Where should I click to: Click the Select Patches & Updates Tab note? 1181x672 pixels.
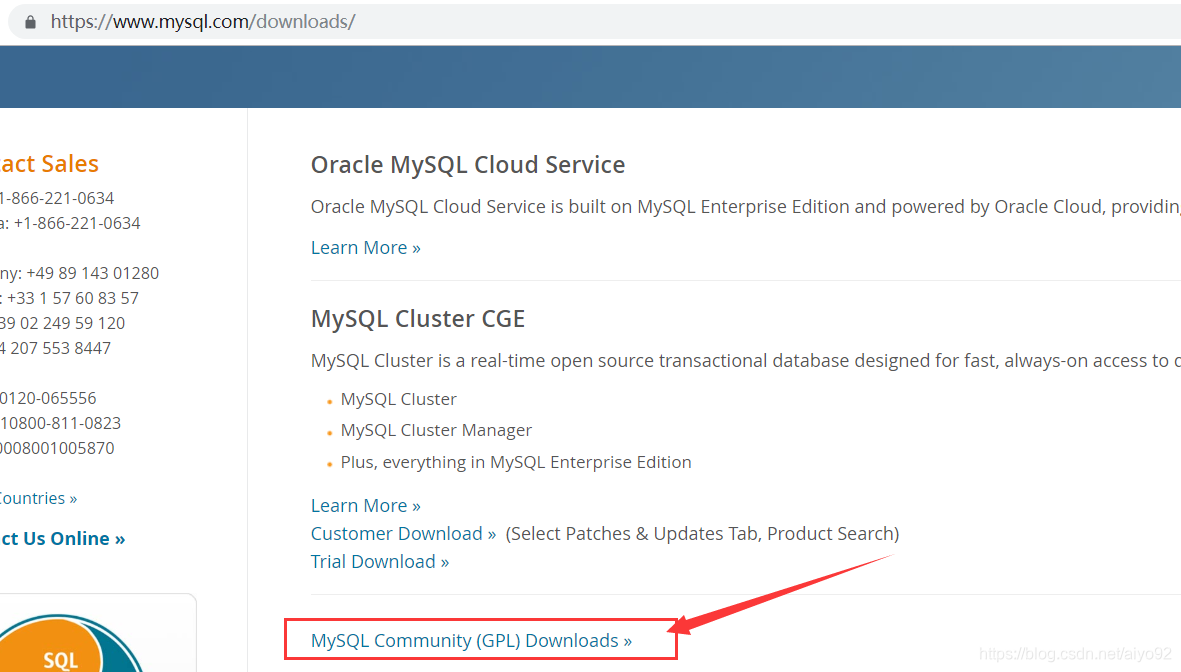tap(702, 533)
